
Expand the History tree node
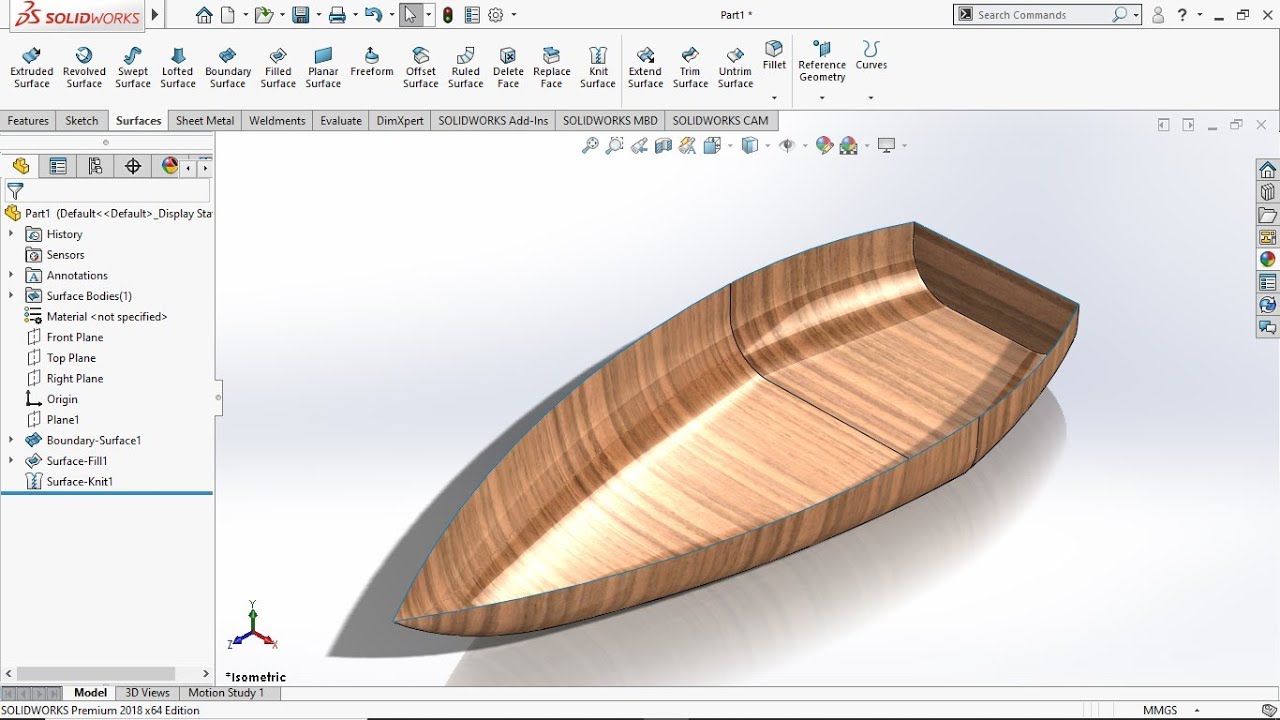[x=11, y=234]
